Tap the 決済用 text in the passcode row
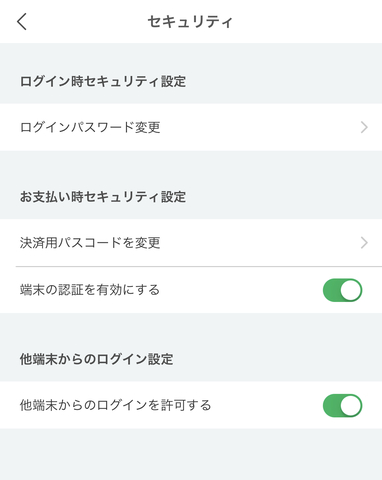Screen dimensions: 382x480 click(x=39, y=243)
